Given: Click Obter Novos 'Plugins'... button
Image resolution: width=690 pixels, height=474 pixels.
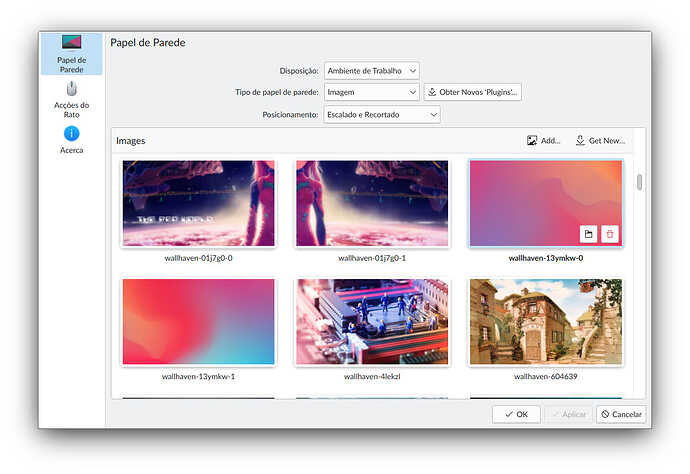Looking at the screenshot, I should (473, 92).
